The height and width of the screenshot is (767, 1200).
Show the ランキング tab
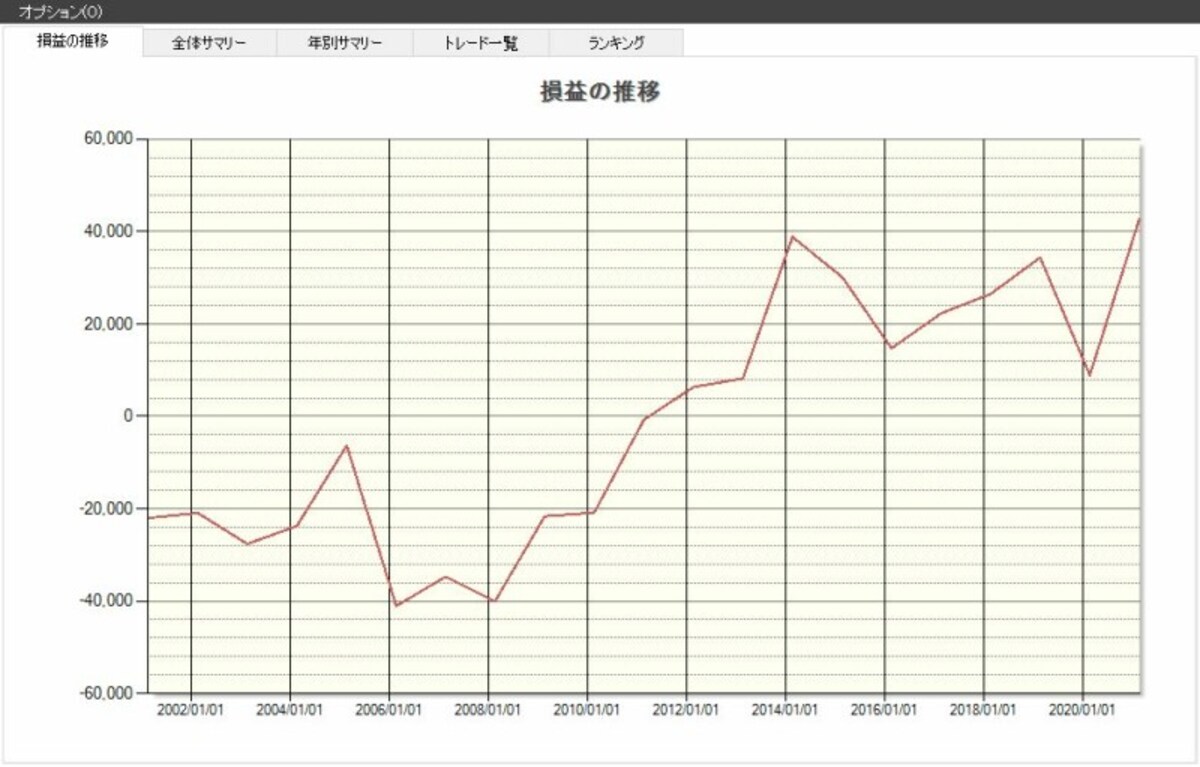[616, 44]
